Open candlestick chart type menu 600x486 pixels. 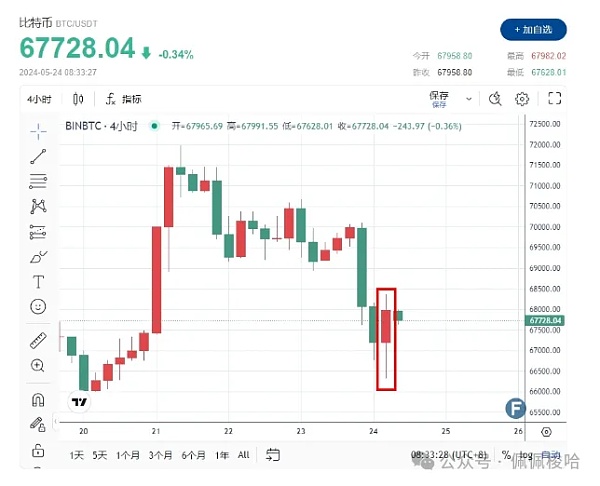point(78,99)
